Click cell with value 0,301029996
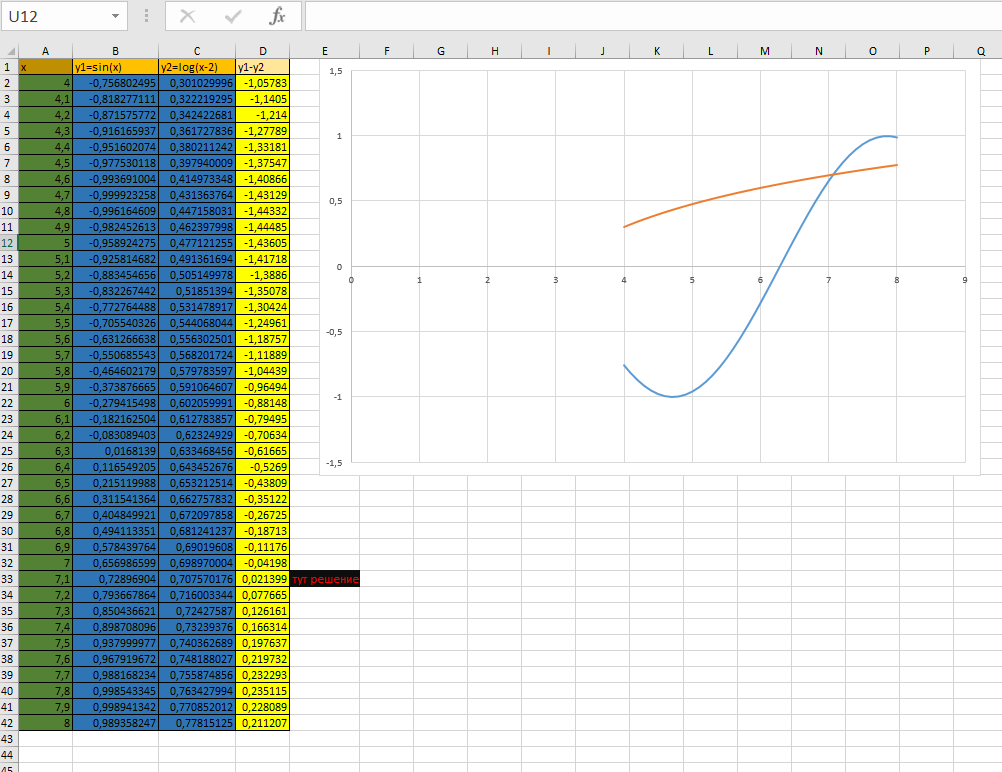This screenshot has height=772, width=1002. tap(197, 83)
